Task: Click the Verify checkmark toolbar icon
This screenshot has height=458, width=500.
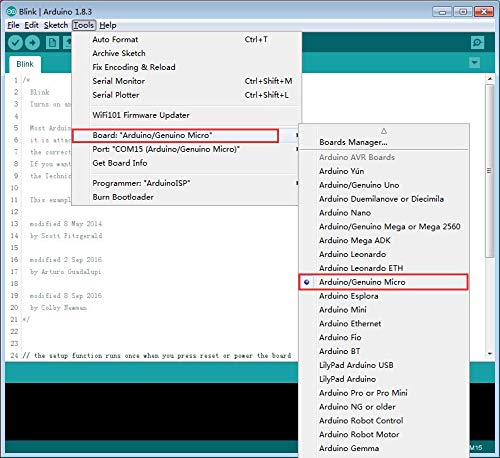Action: tap(15, 43)
